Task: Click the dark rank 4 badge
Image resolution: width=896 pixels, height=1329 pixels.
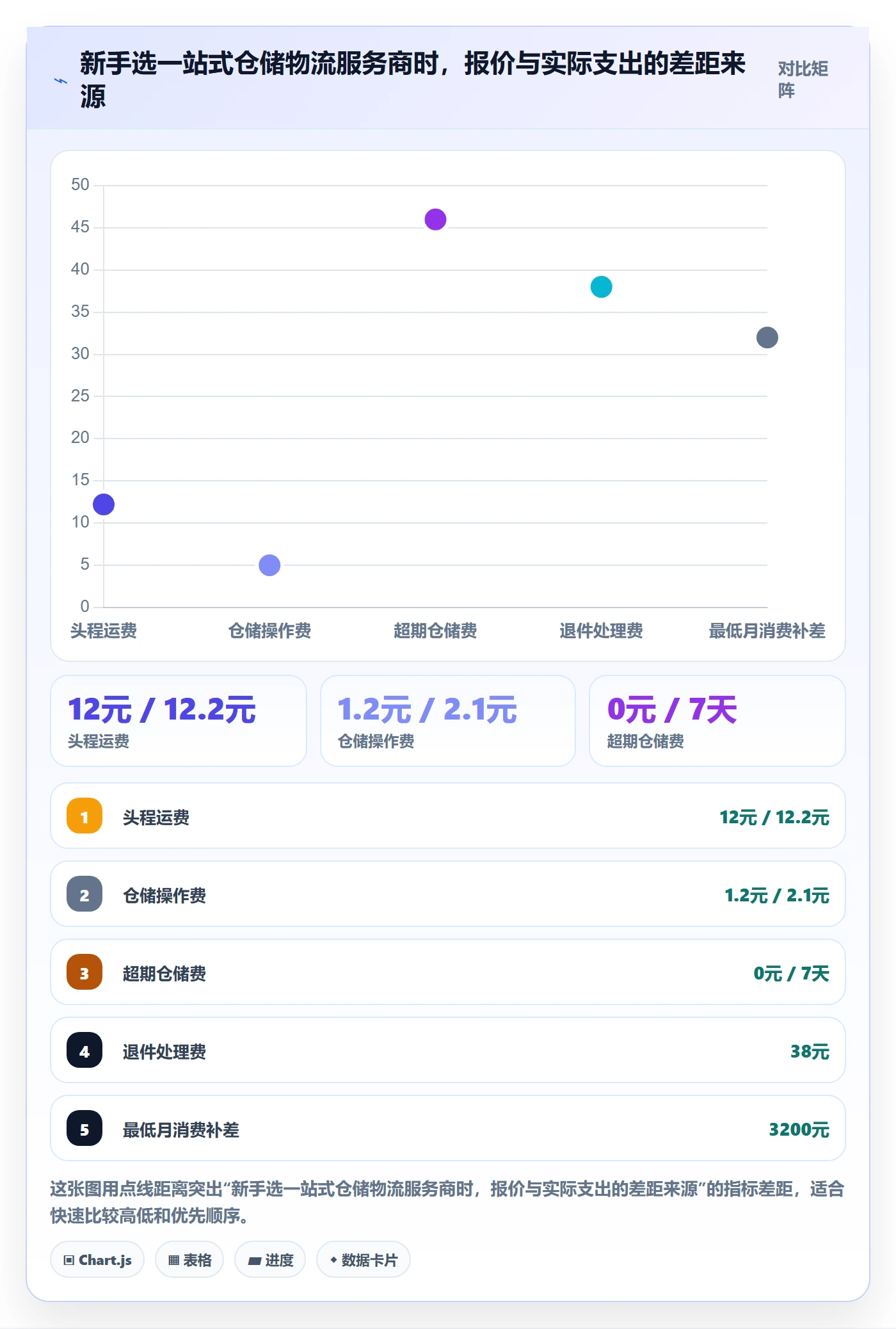Action: [x=84, y=1051]
